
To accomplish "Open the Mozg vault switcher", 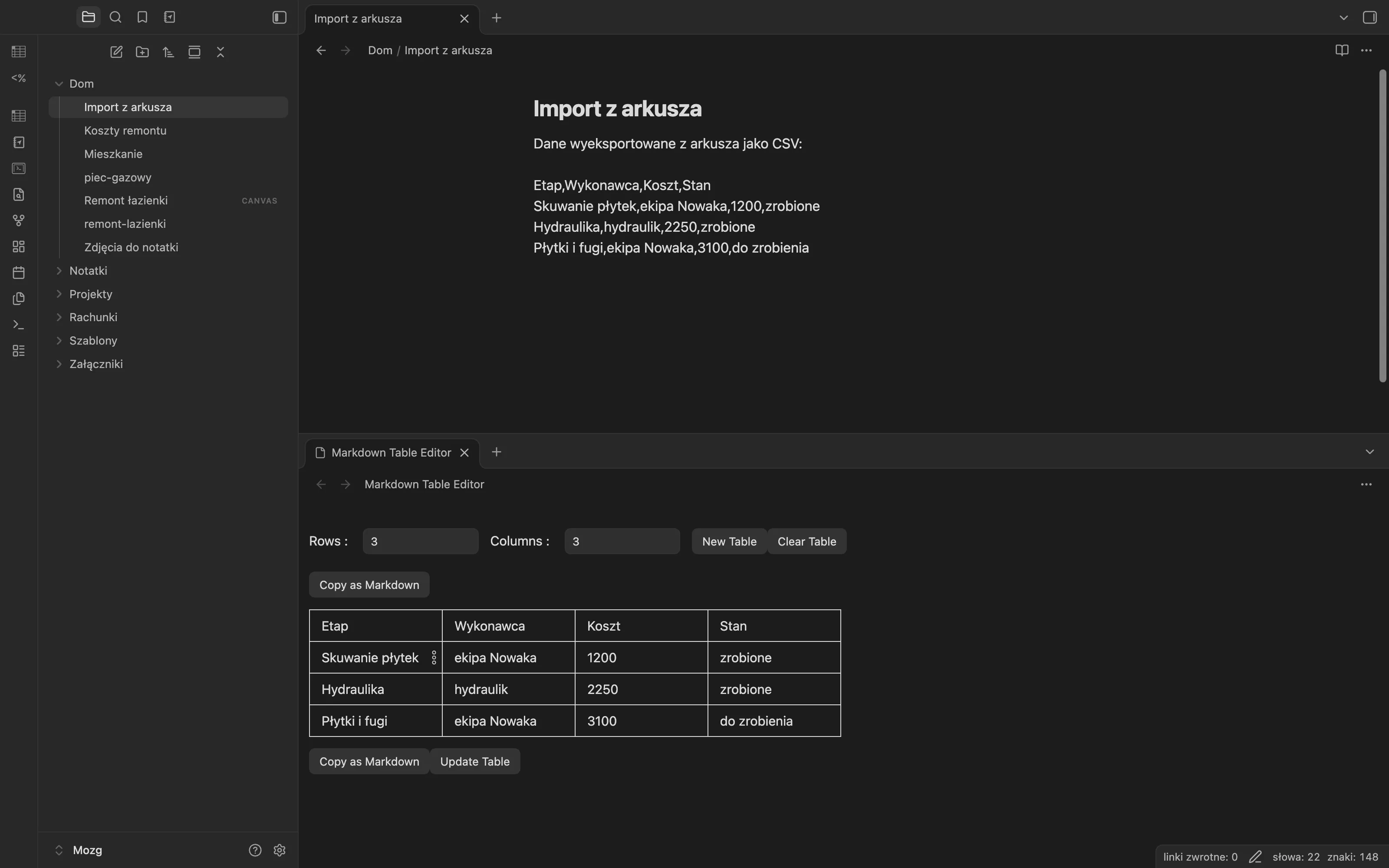I will [79, 850].
